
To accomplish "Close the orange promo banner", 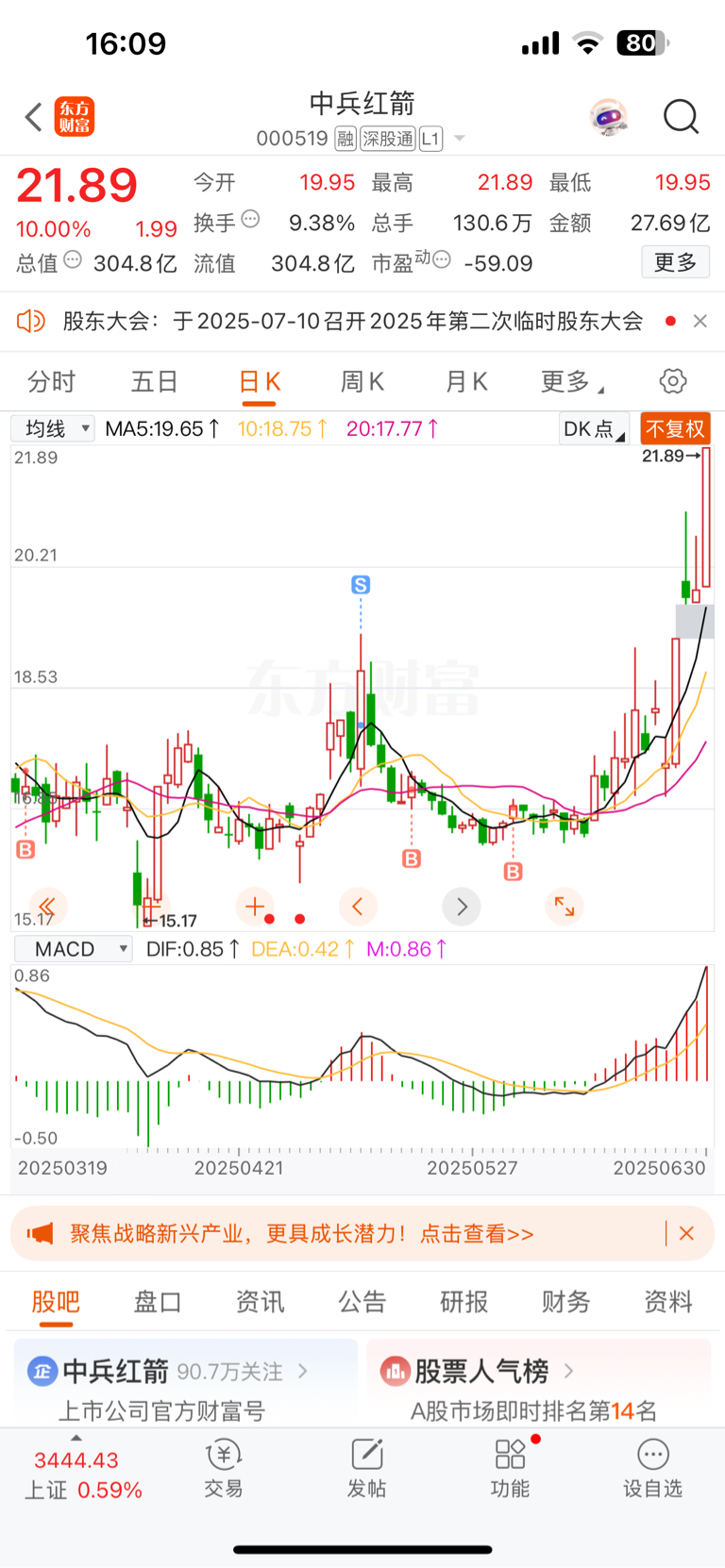I will [687, 1233].
